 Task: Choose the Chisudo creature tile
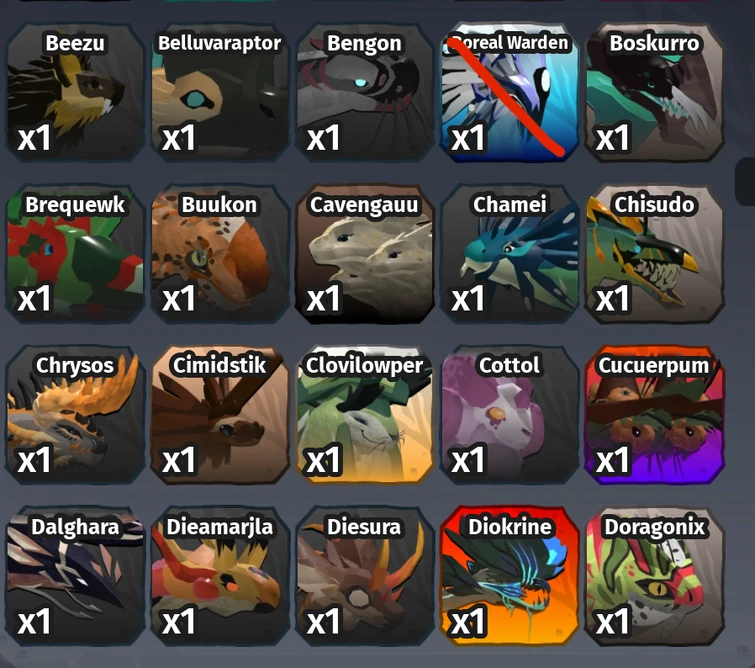[x=654, y=253]
